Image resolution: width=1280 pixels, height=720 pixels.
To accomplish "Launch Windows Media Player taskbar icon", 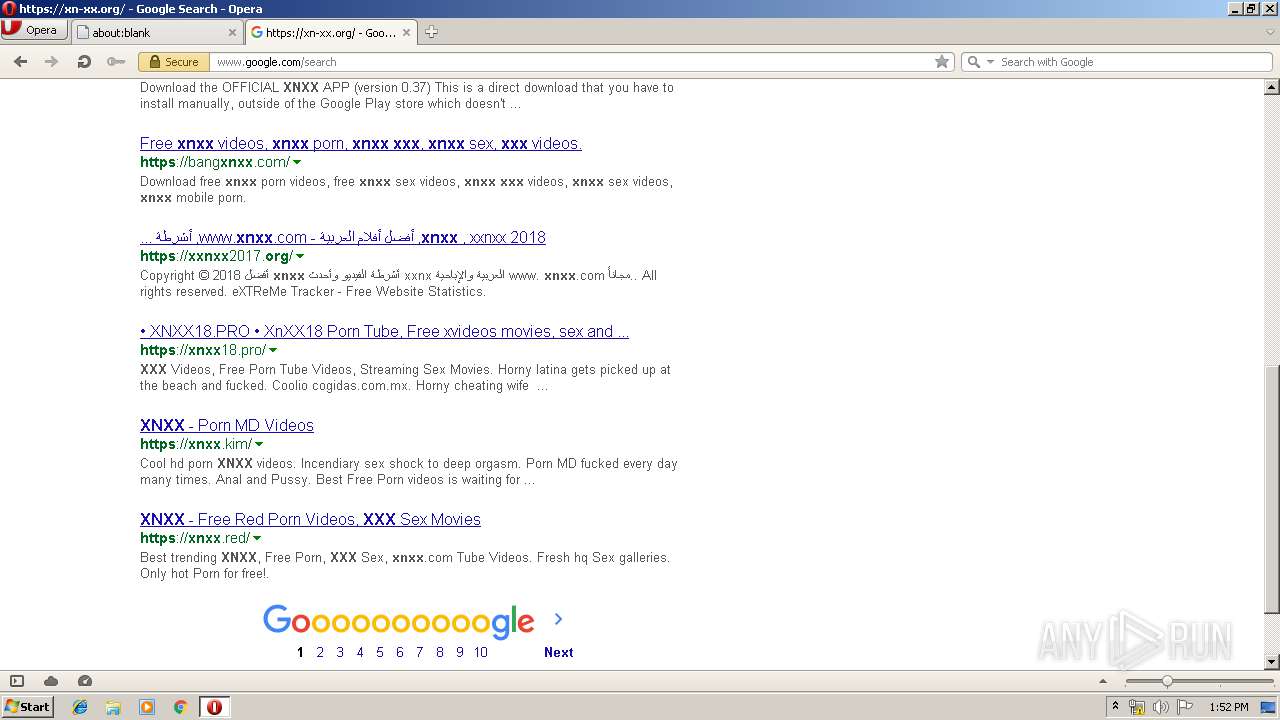I will (147, 707).
